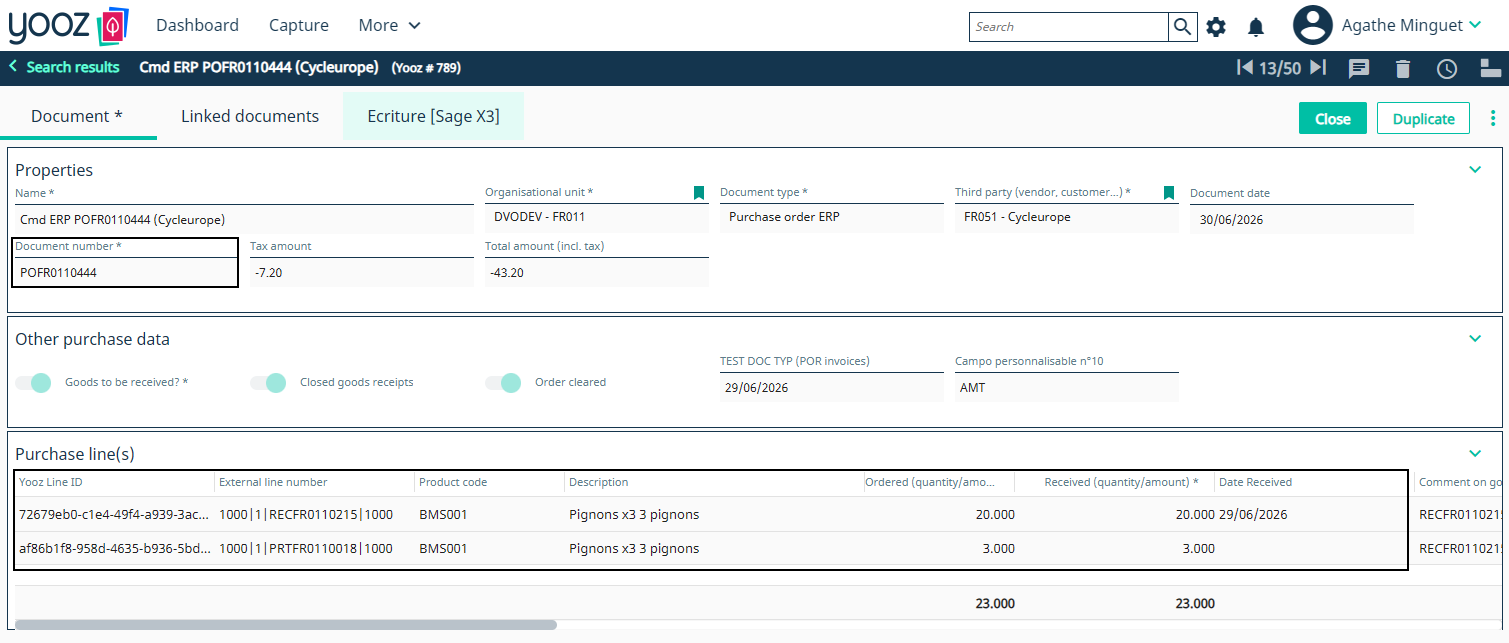Click the Document number field POFR0110444
This screenshot has height=643, width=1509.
click(x=125, y=272)
